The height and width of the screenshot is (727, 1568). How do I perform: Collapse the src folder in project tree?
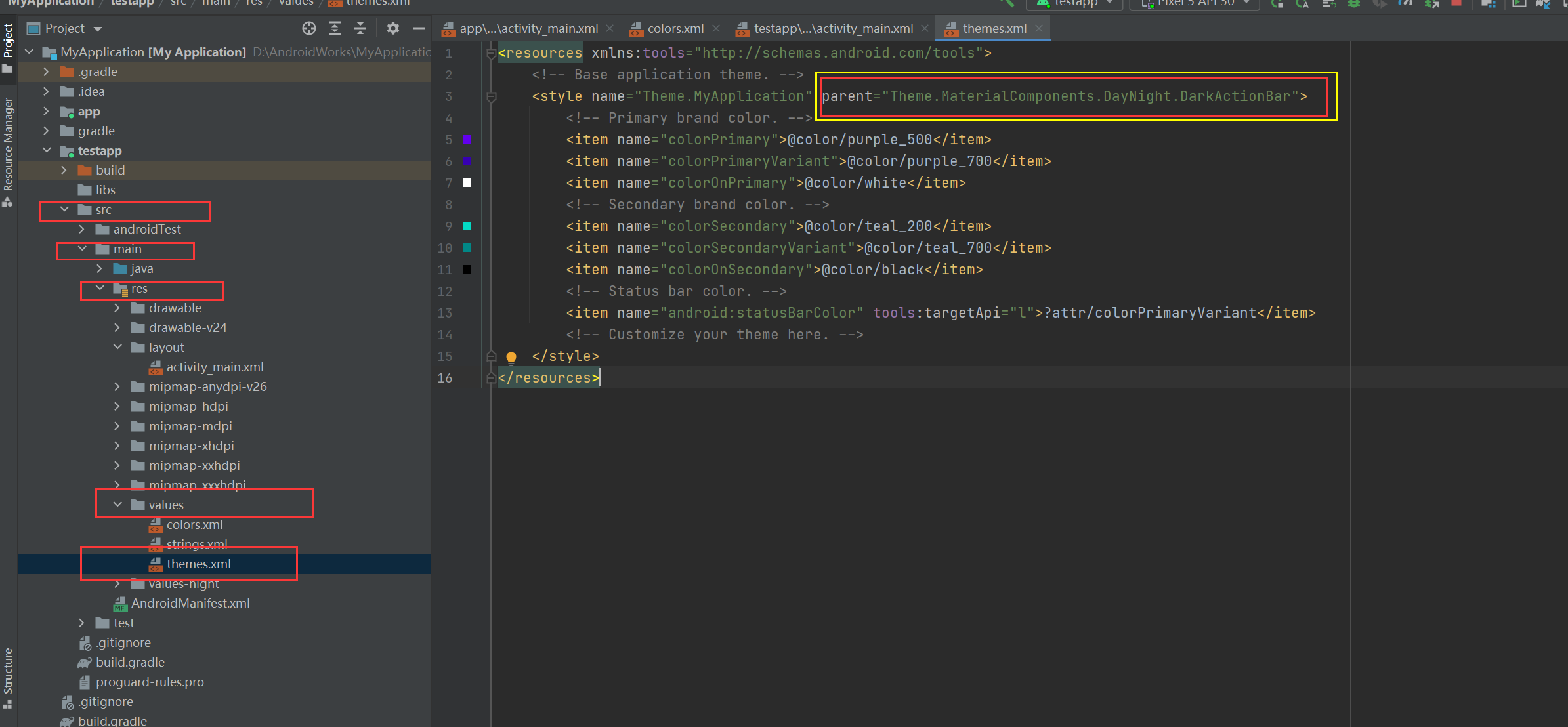(64, 210)
